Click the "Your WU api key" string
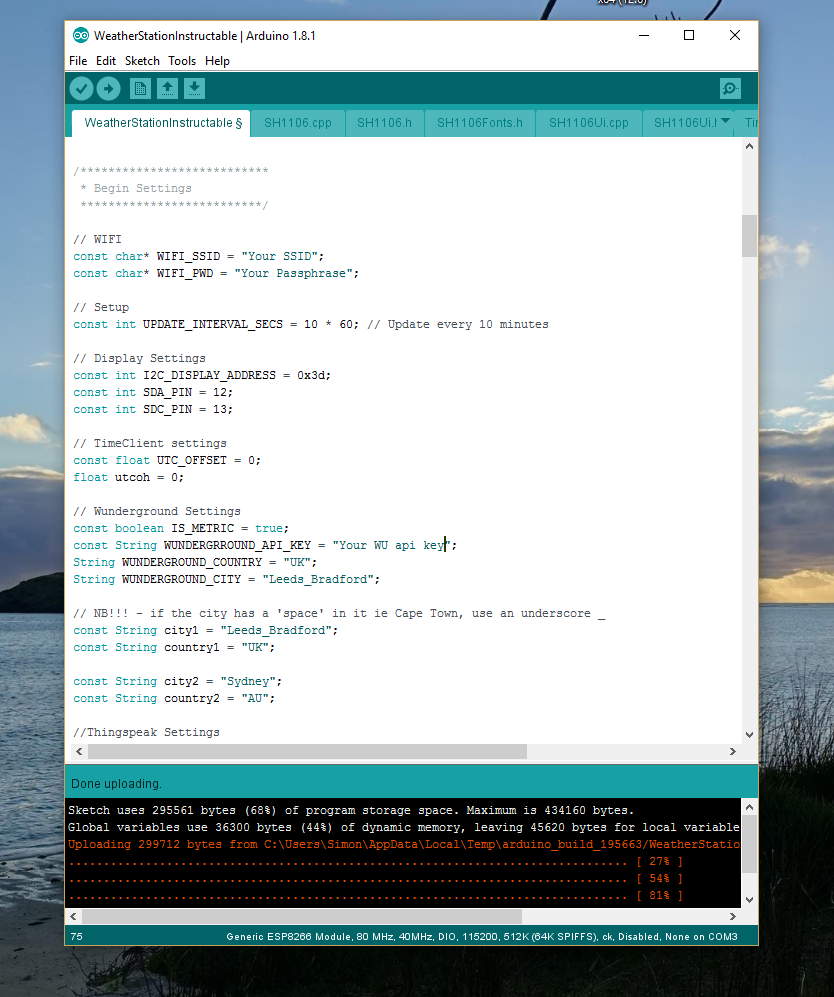 [x=392, y=546]
